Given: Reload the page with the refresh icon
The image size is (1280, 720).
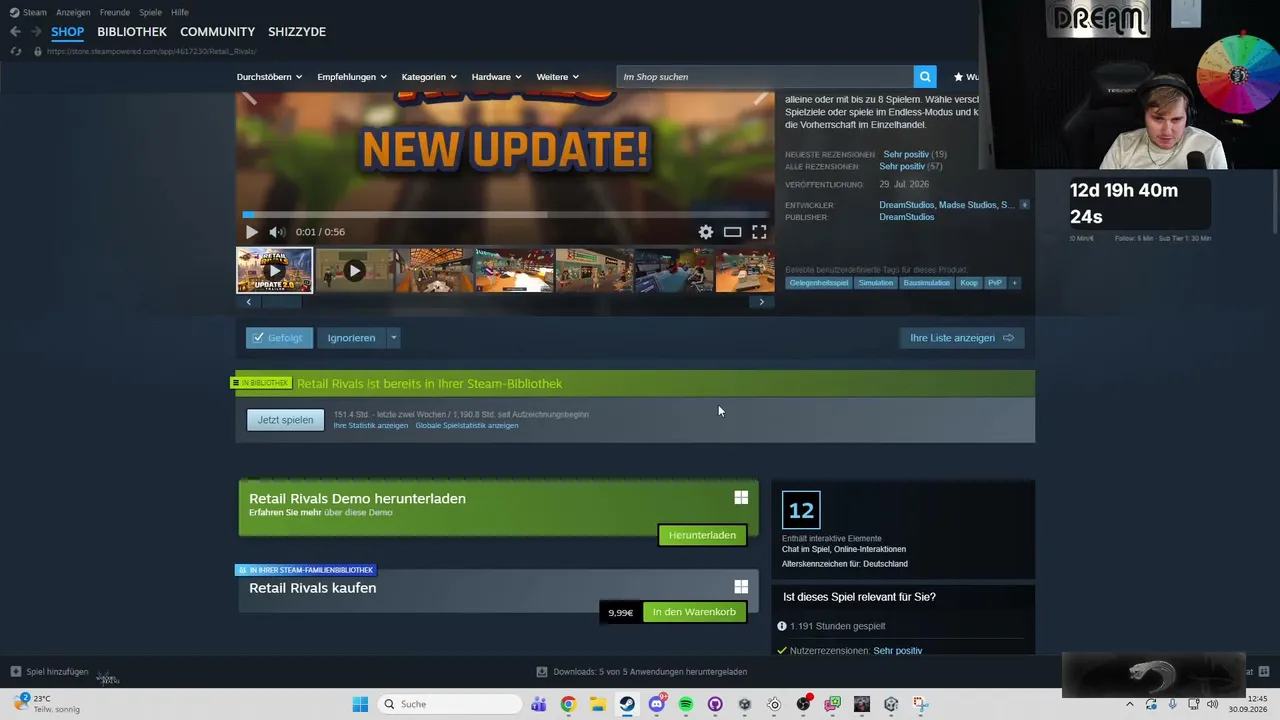Looking at the screenshot, I should point(15,51).
